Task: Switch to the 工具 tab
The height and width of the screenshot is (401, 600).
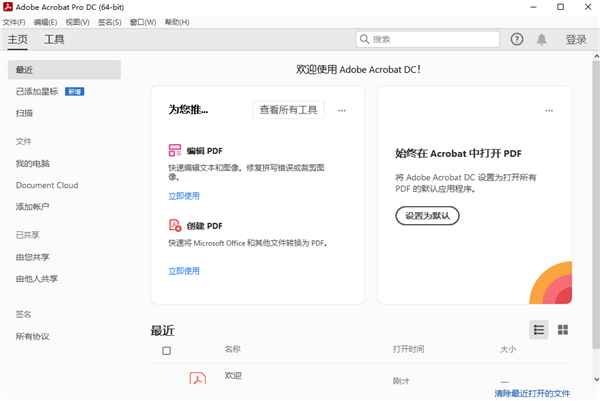Action: click(x=54, y=39)
